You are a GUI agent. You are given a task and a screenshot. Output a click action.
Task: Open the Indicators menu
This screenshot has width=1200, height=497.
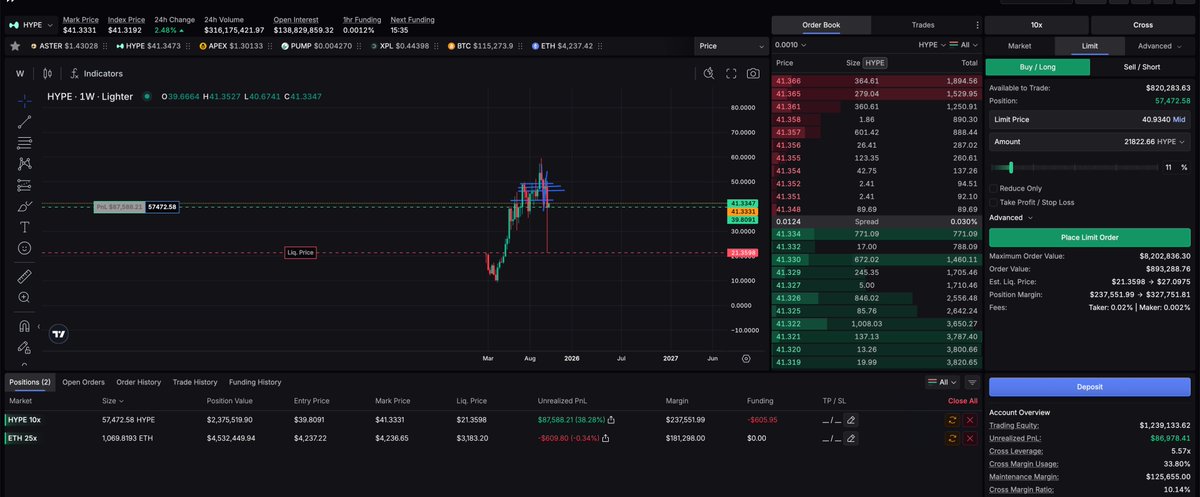pyautogui.click(x=97, y=73)
